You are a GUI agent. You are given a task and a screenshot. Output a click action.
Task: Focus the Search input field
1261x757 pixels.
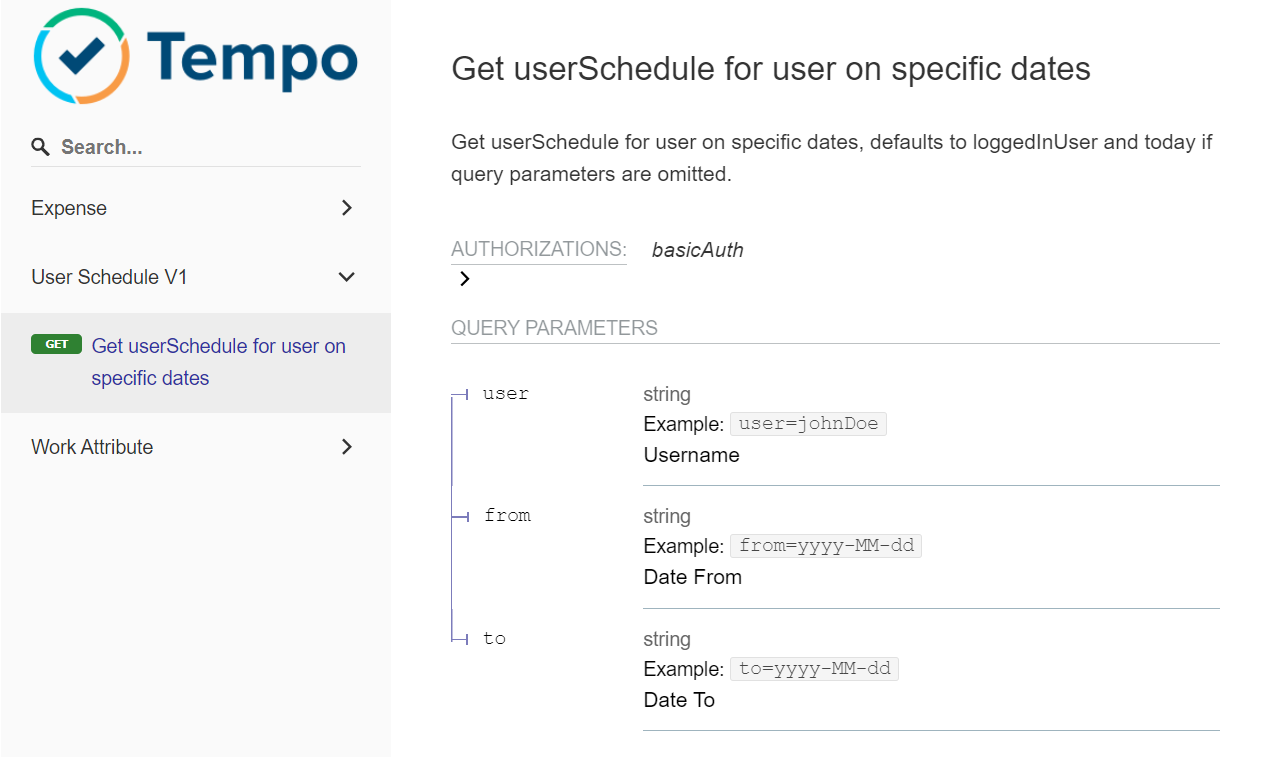pyautogui.click(x=200, y=148)
